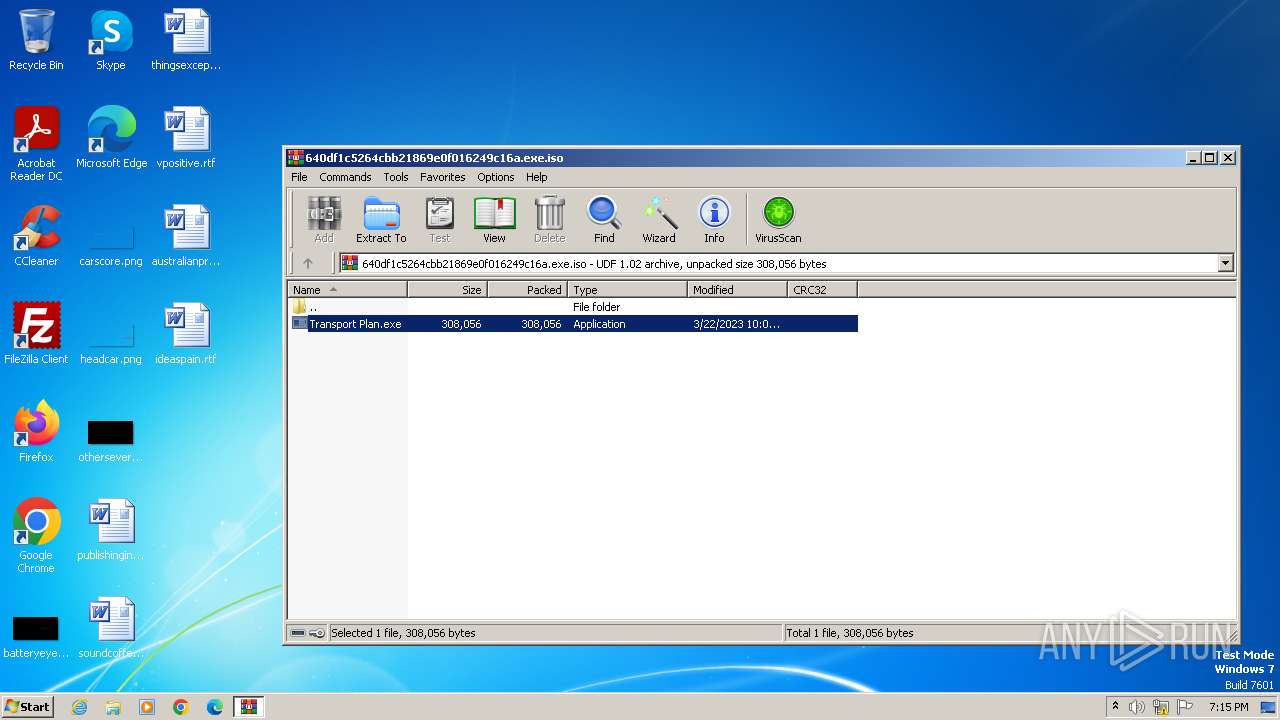Sort by Name column header
The image size is (1280, 720).
[347, 290]
